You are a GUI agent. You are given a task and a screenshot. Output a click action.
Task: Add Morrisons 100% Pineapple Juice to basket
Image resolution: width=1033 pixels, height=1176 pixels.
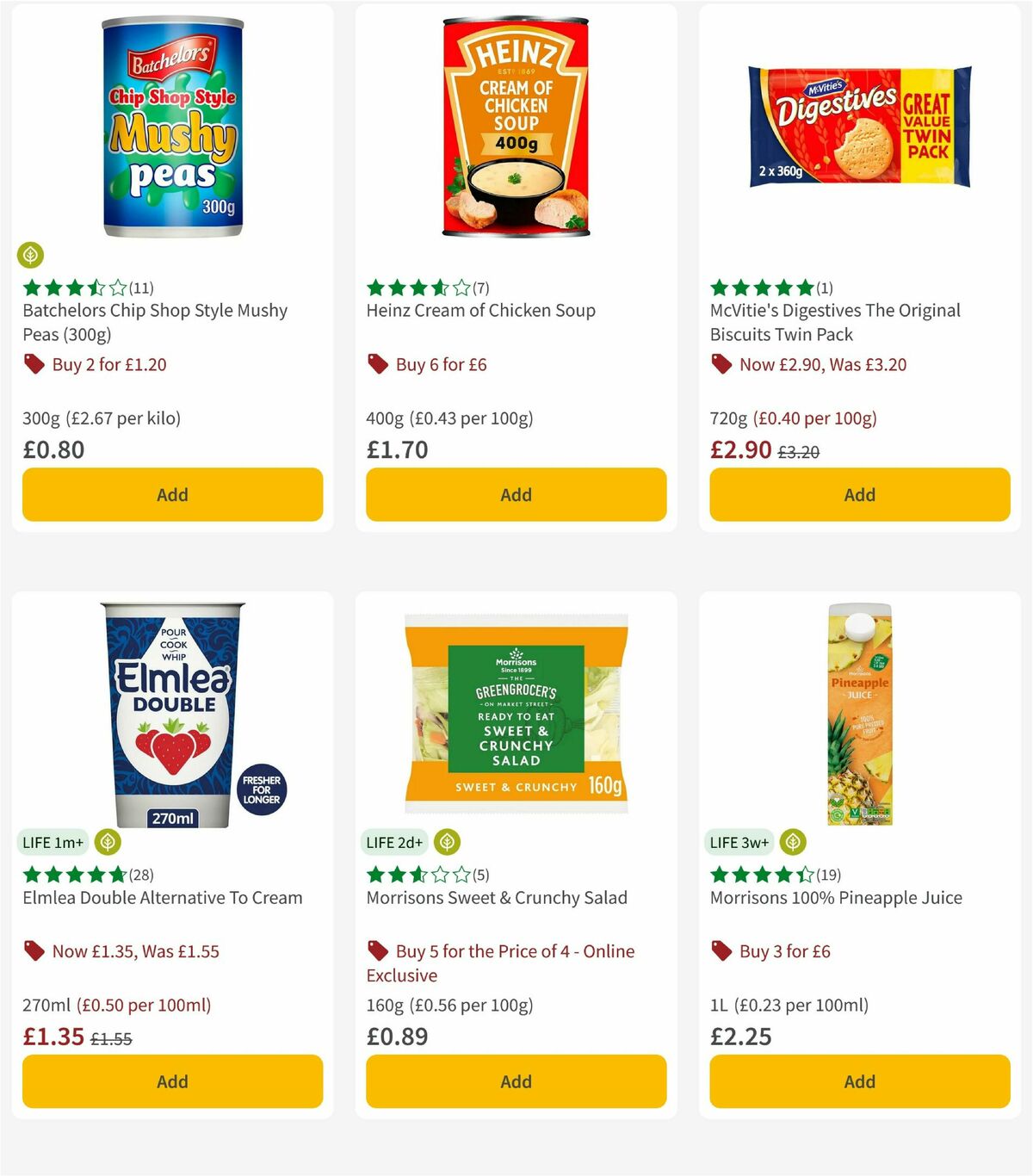tap(859, 1081)
